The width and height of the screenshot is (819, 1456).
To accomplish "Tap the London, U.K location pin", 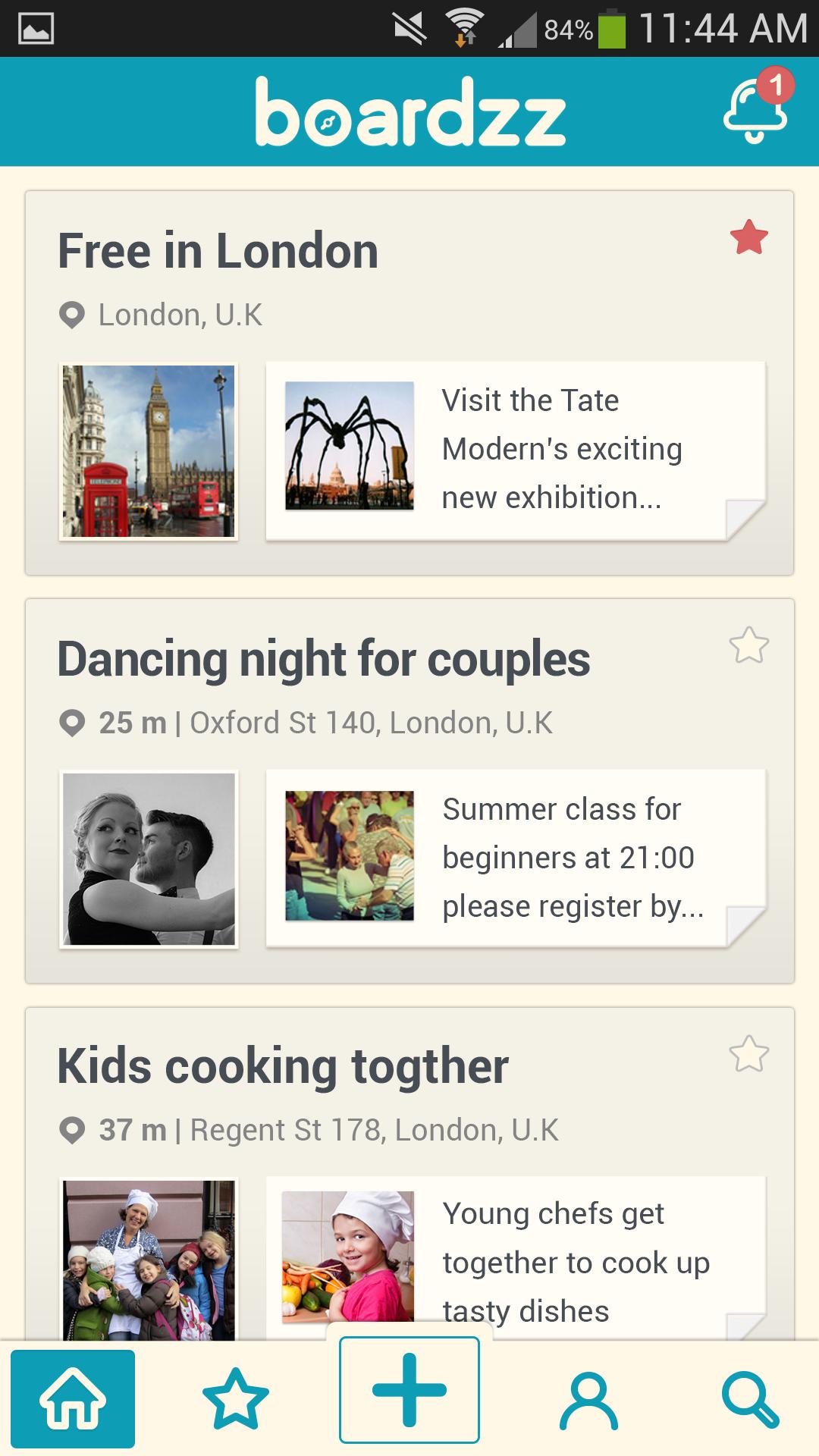I will point(72,315).
